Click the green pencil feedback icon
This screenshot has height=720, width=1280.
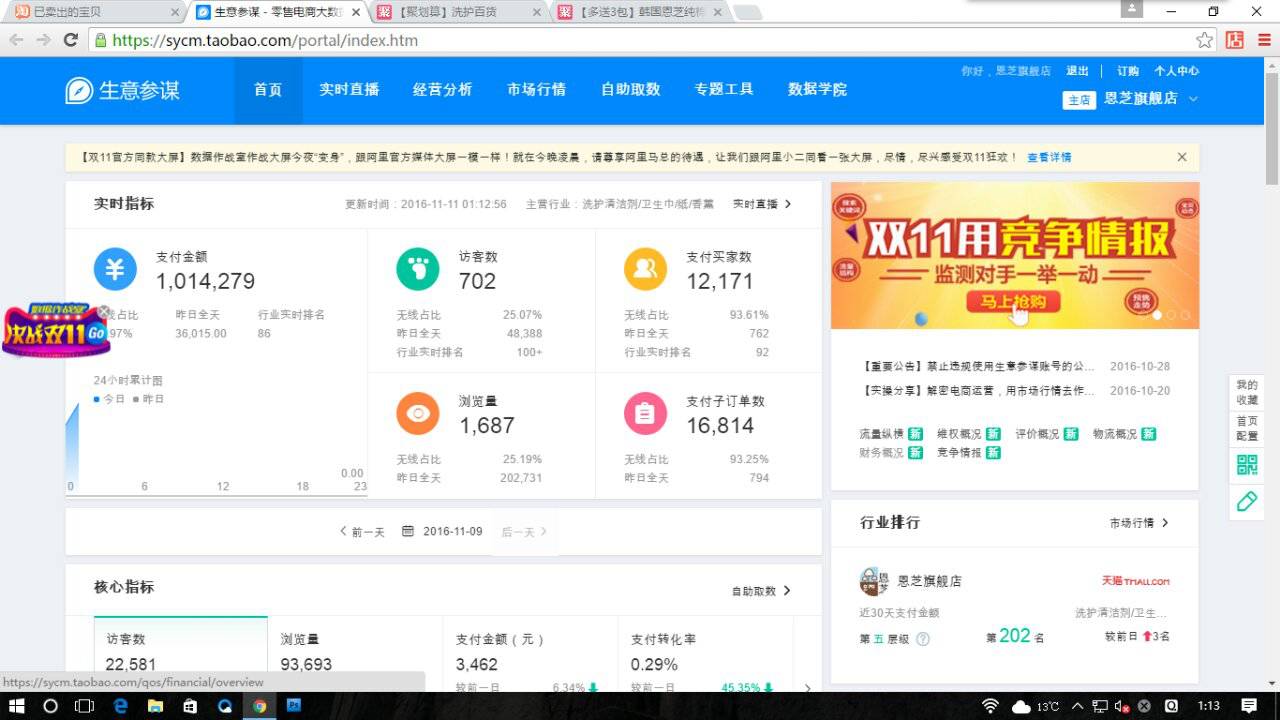tap(1247, 501)
